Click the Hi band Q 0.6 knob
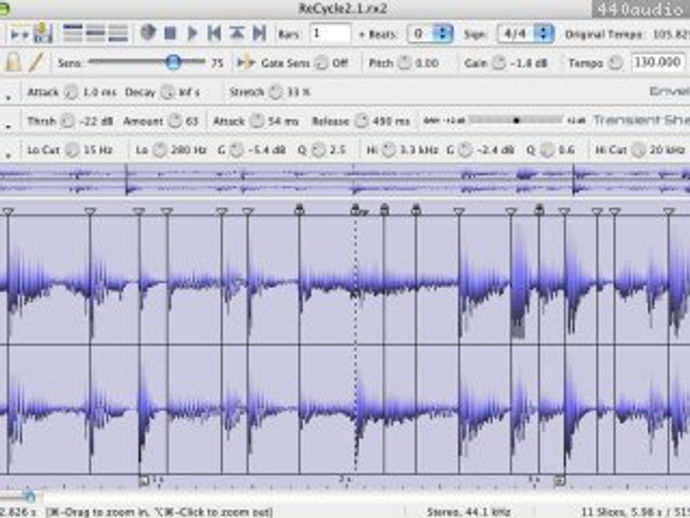This screenshot has height=518, width=690. [x=547, y=151]
